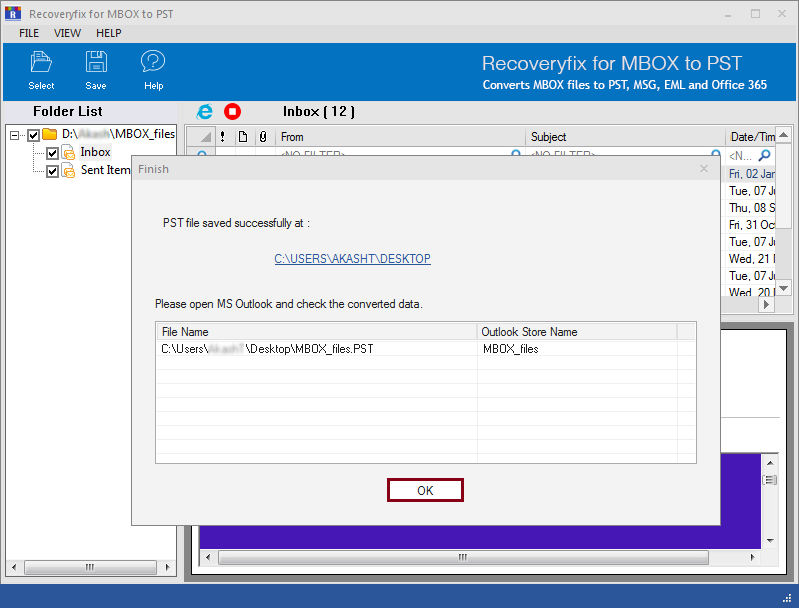Click email list scroll up arrow
Image resolution: width=799 pixels, height=608 pixels.
coord(784,135)
